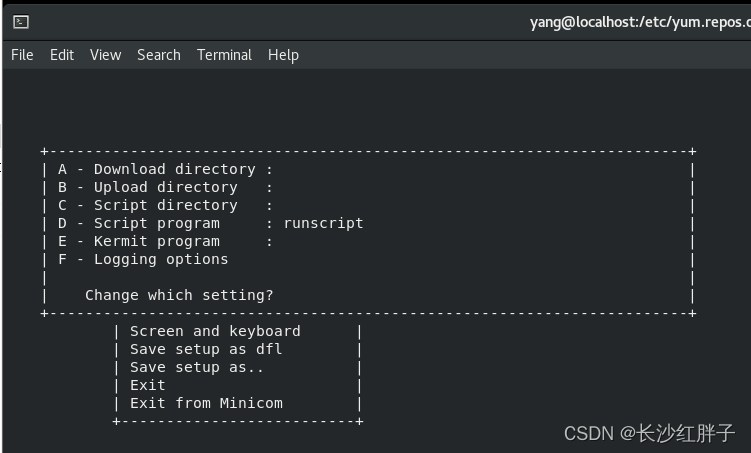The width and height of the screenshot is (751, 453).
Task: Select Exit from Minicom entry
Action: tap(206, 403)
